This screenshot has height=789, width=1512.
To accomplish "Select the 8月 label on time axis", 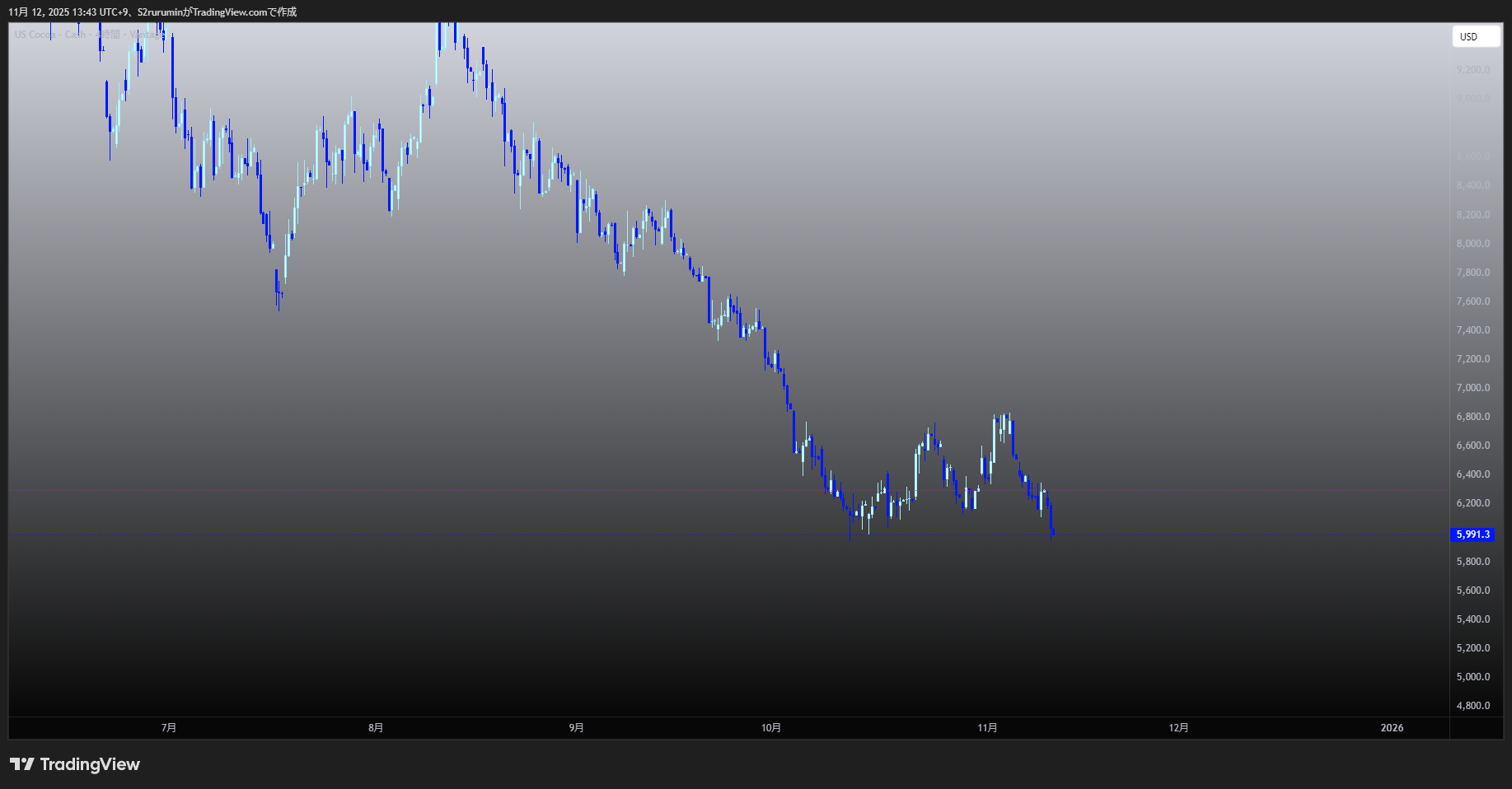I will point(376,728).
